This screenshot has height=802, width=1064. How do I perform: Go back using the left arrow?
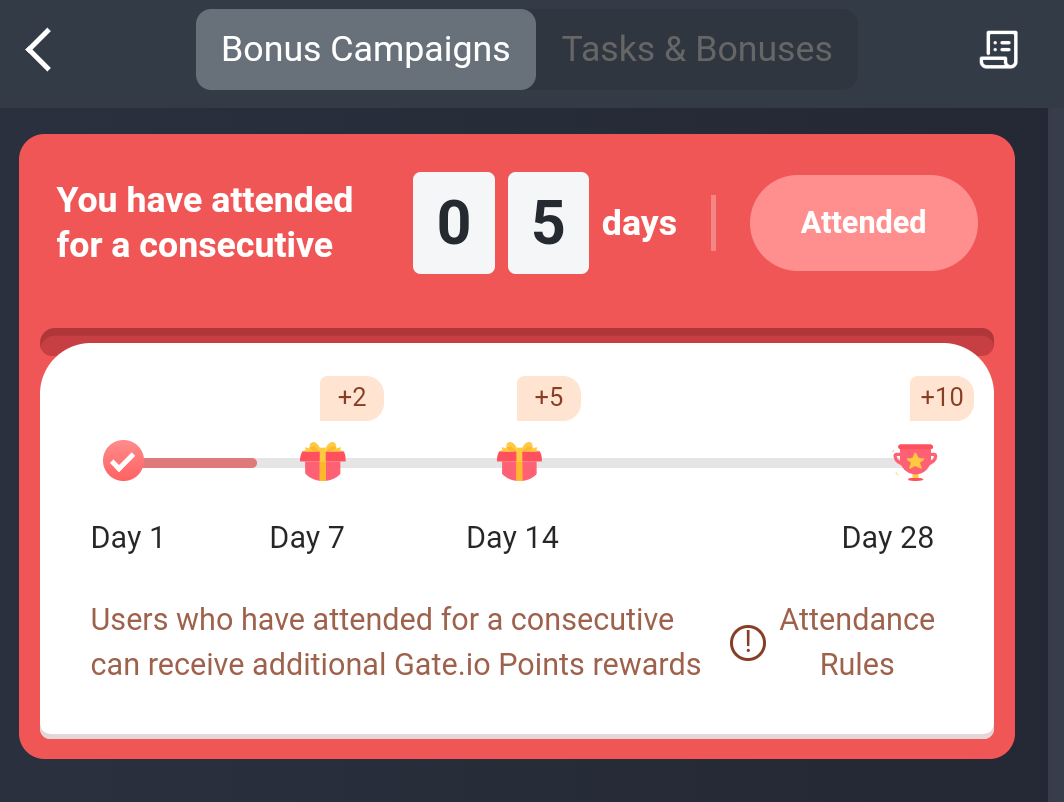pyautogui.click(x=39, y=50)
